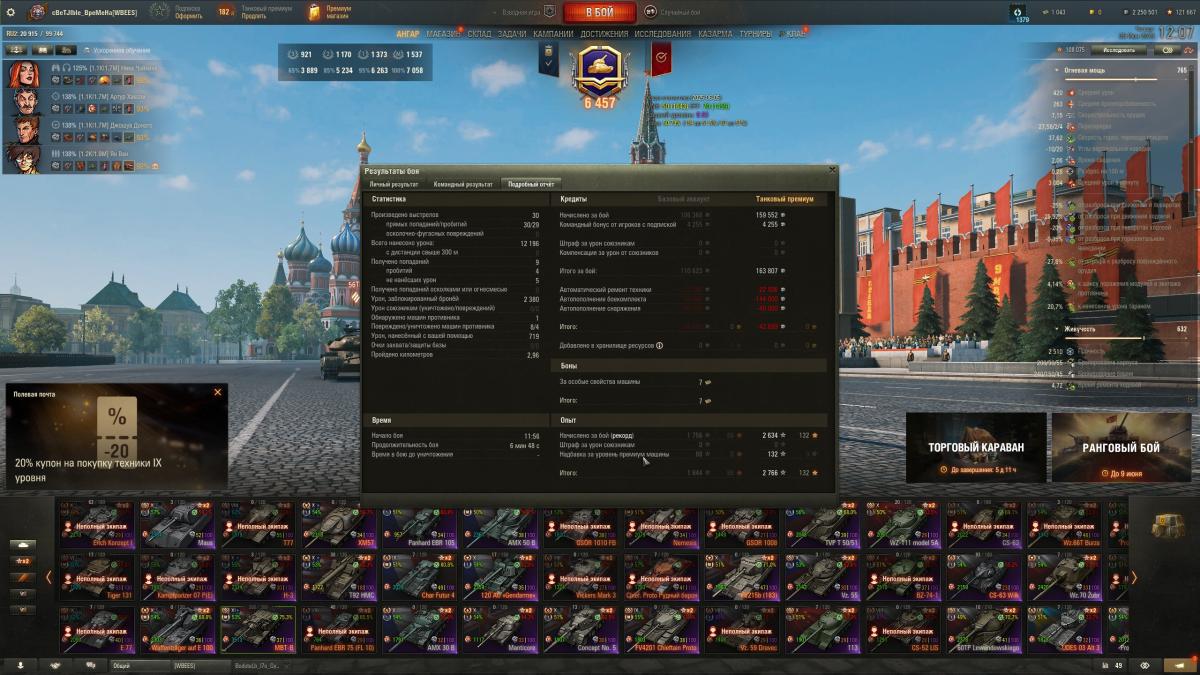
Task: Collapse the Огневая мощь section
Action: click(x=1057, y=71)
